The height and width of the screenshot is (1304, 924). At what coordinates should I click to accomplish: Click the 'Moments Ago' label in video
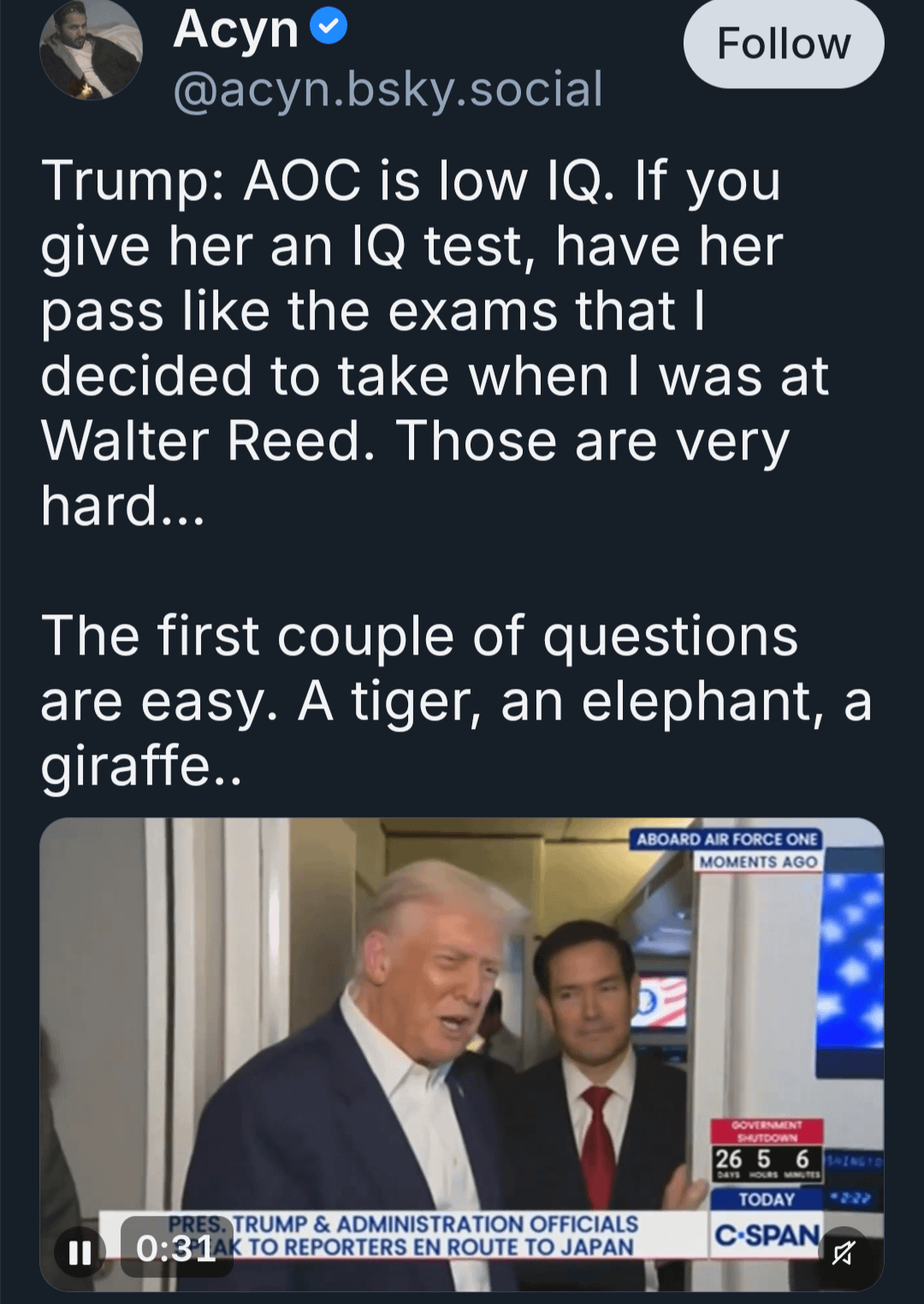(x=758, y=862)
